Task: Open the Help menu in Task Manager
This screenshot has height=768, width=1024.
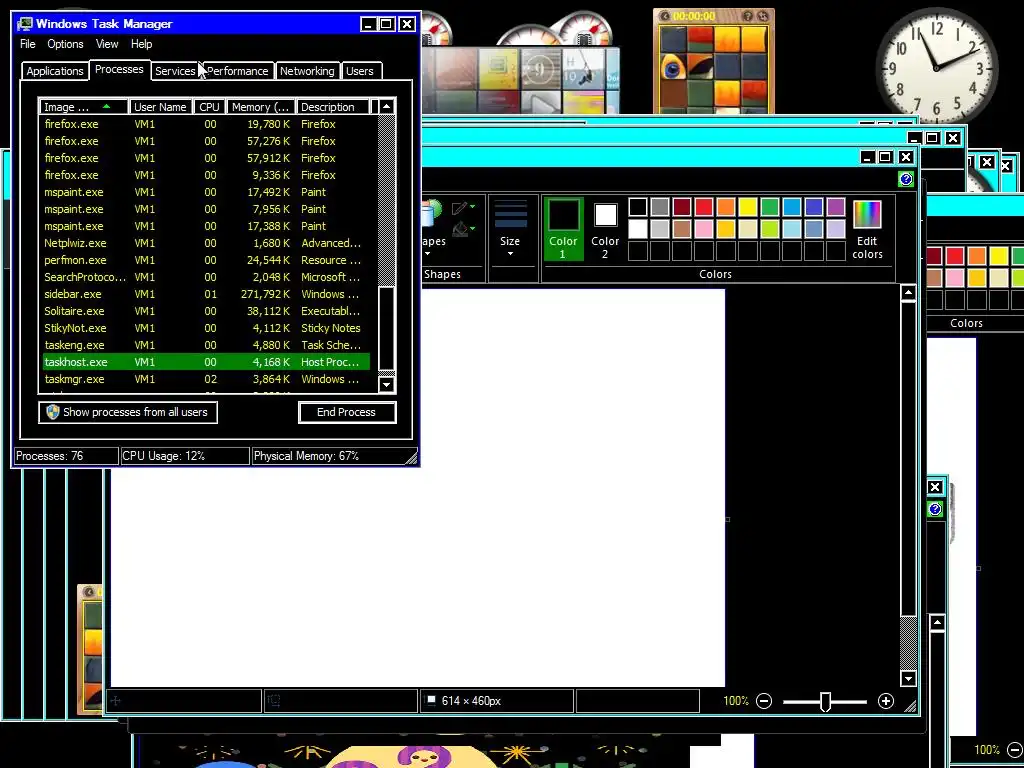Action: 141,44
